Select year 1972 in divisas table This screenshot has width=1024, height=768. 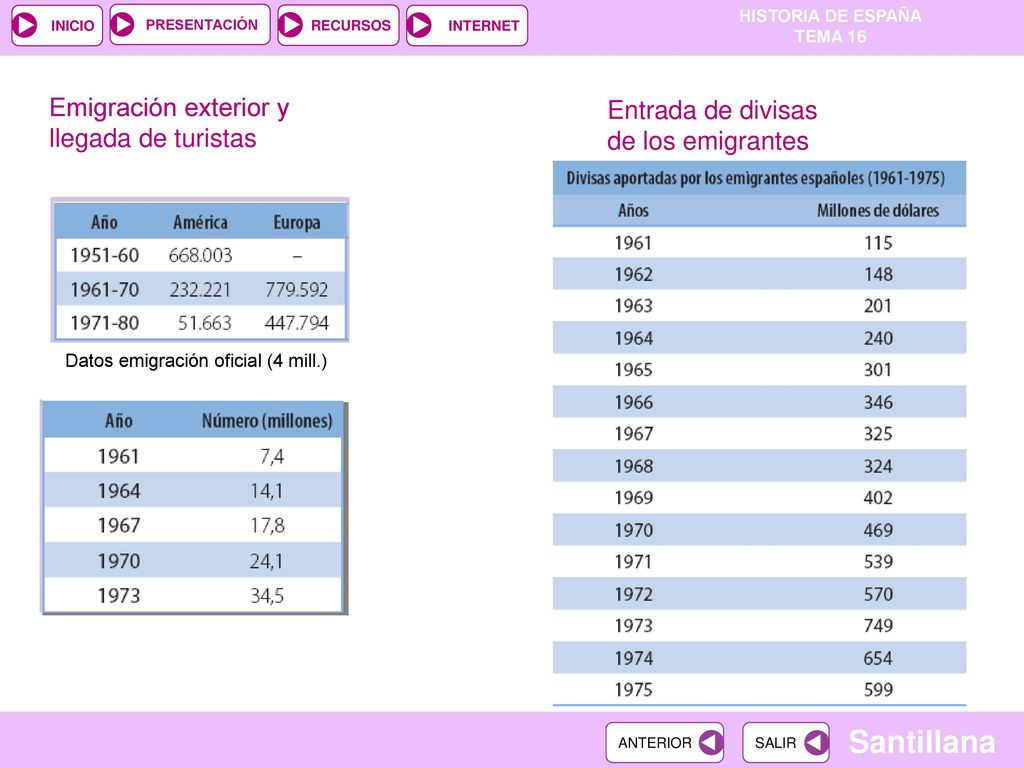pyautogui.click(x=633, y=594)
